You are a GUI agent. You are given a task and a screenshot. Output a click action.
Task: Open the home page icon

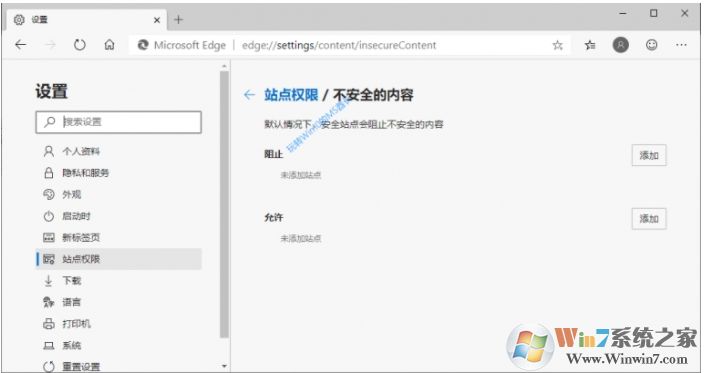click(x=109, y=44)
